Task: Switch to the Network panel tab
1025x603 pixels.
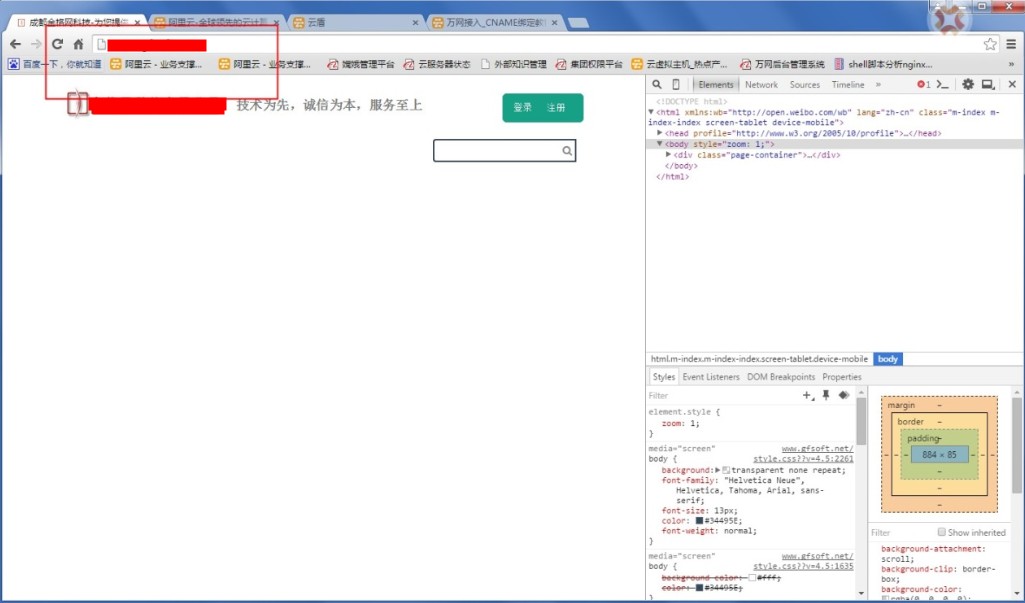Action: 761,85
